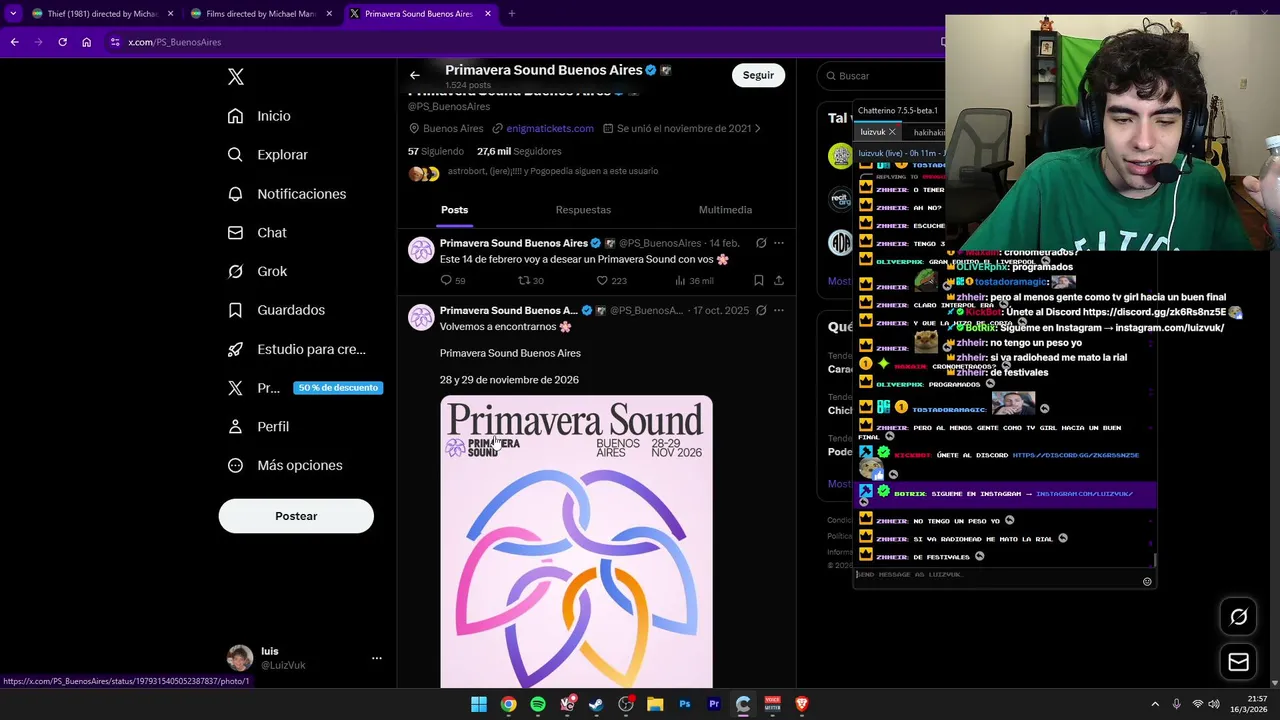Image resolution: width=1280 pixels, height=720 pixels.
Task: Open the browser tab list dropdown
Action: 13,14
